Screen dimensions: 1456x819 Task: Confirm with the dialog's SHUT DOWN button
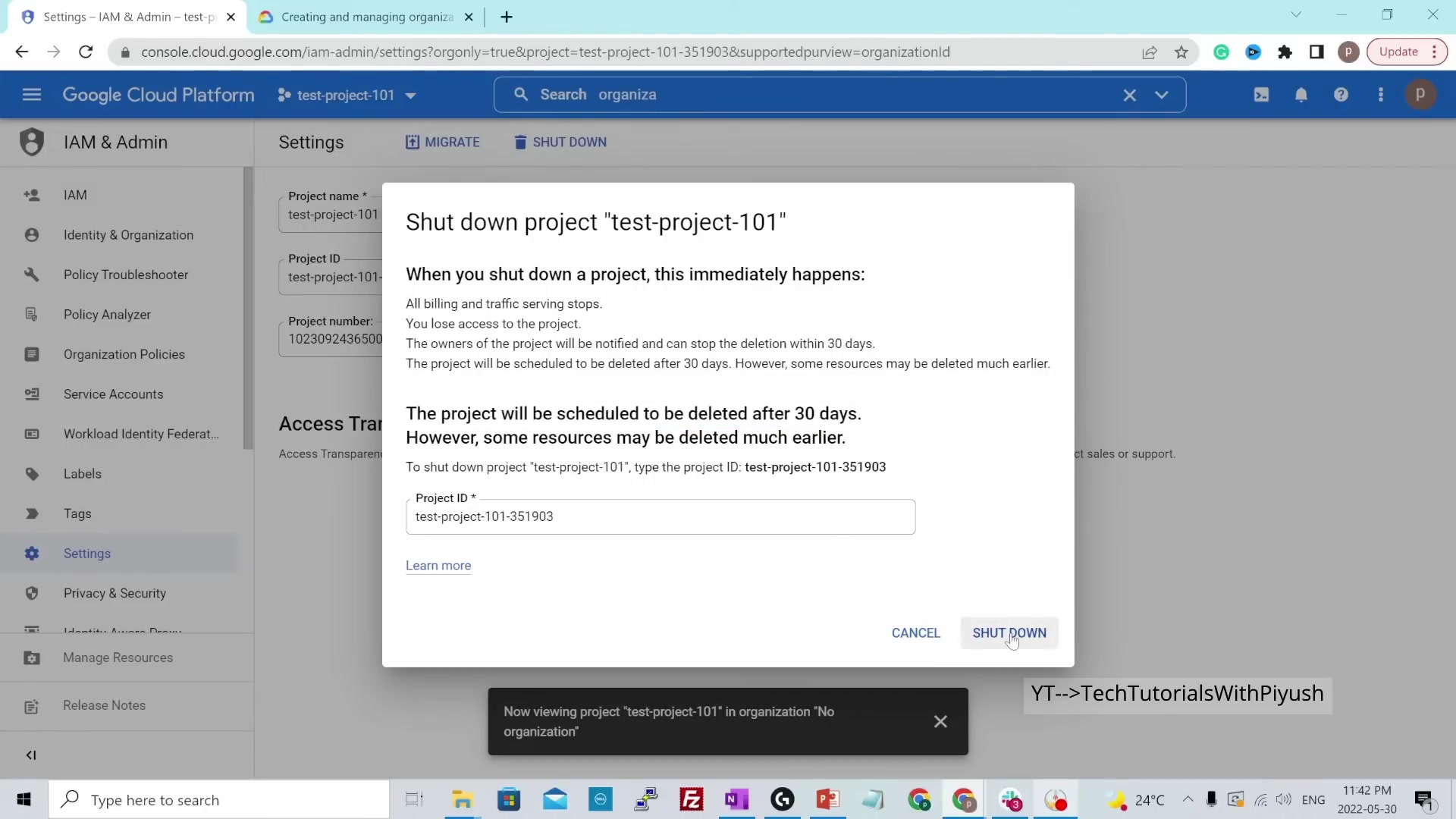pos(1009,632)
